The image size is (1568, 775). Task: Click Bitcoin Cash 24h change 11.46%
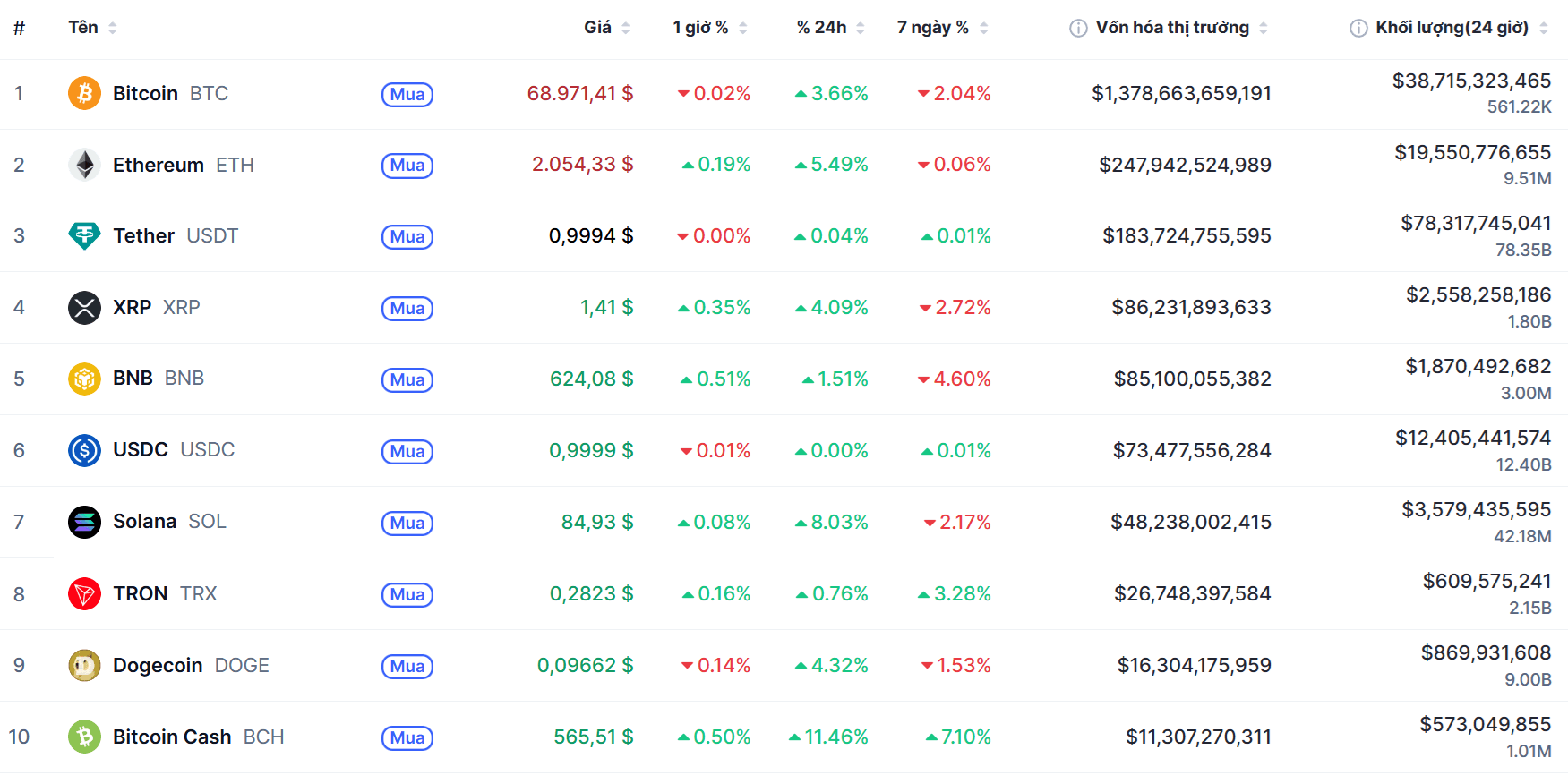pyautogui.click(x=828, y=737)
